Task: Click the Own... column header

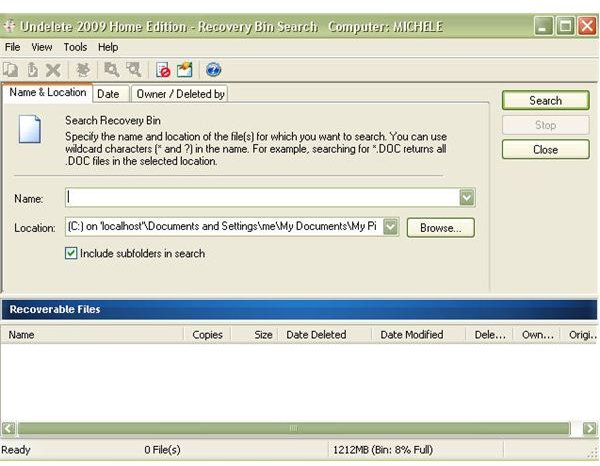Action: tap(536, 335)
